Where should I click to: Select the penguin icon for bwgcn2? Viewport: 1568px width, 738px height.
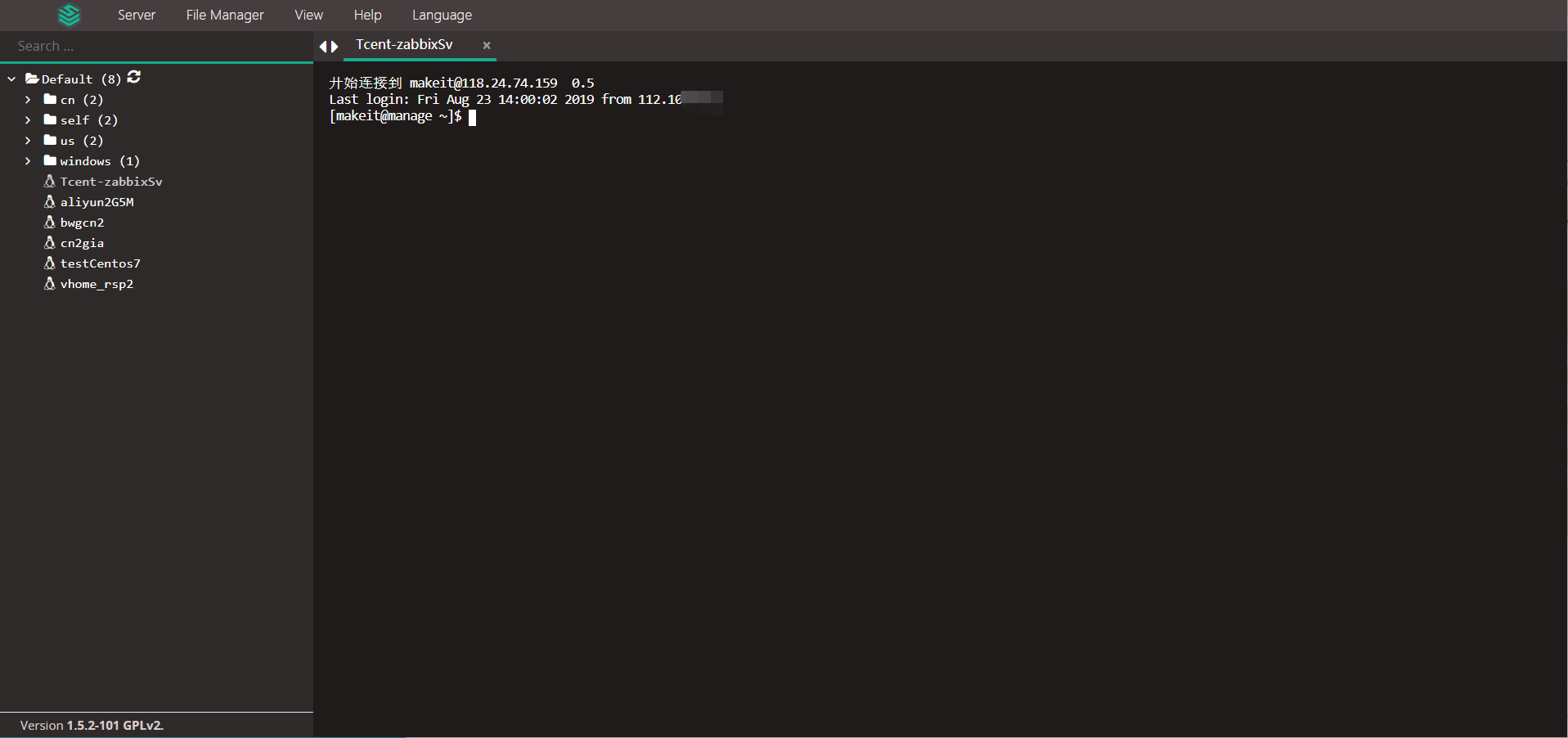pos(50,222)
